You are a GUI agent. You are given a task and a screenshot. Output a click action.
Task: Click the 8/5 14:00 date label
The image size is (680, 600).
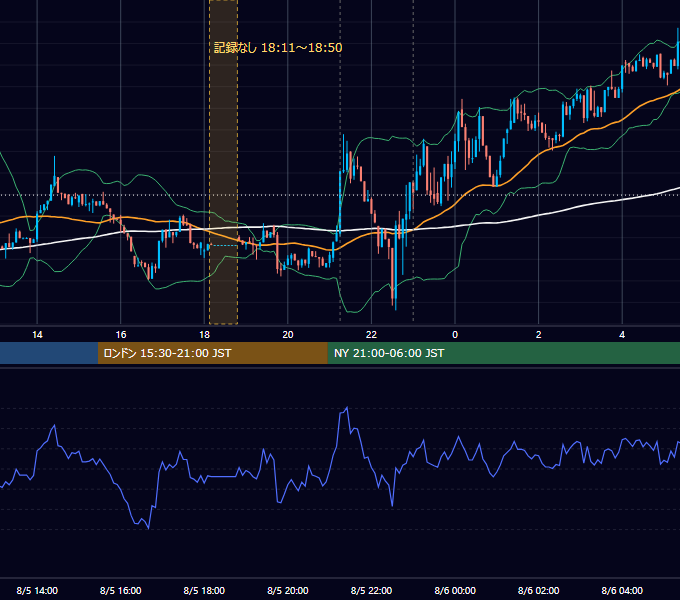[x=37, y=590]
